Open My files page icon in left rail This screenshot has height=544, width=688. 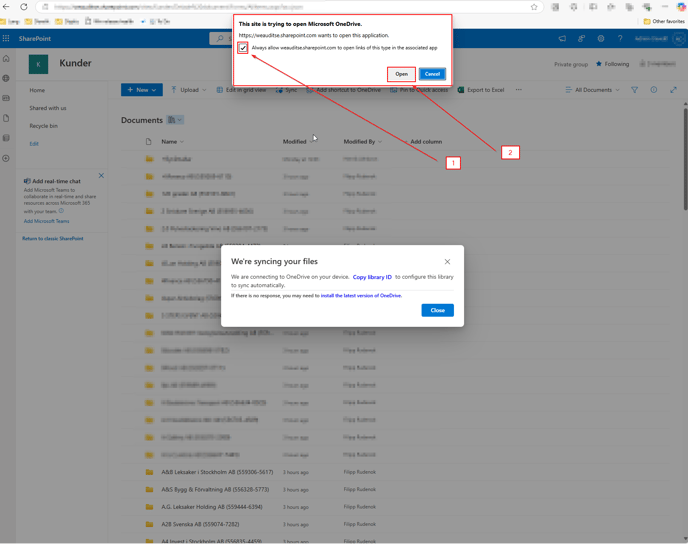(6, 118)
